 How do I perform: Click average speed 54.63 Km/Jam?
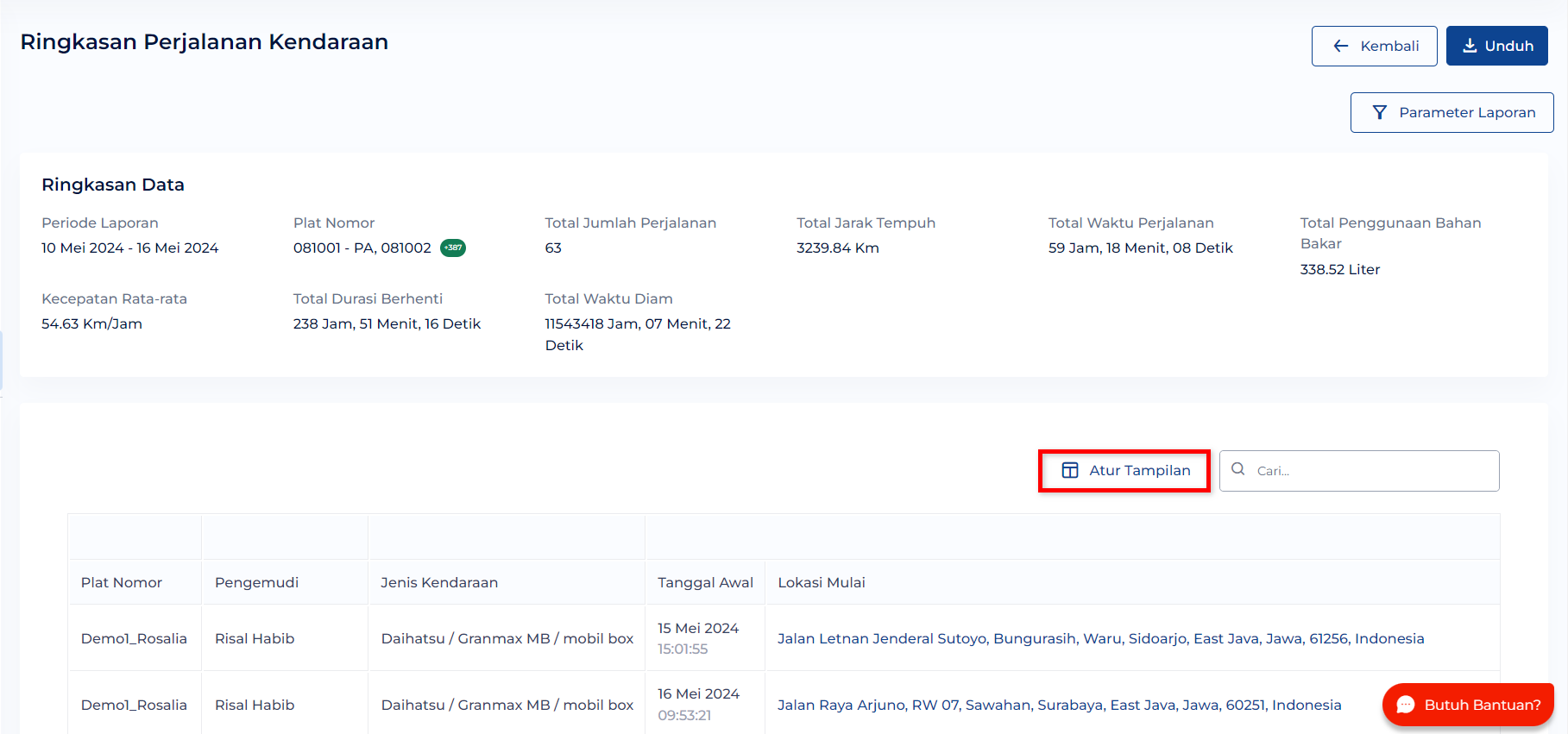[x=91, y=323]
